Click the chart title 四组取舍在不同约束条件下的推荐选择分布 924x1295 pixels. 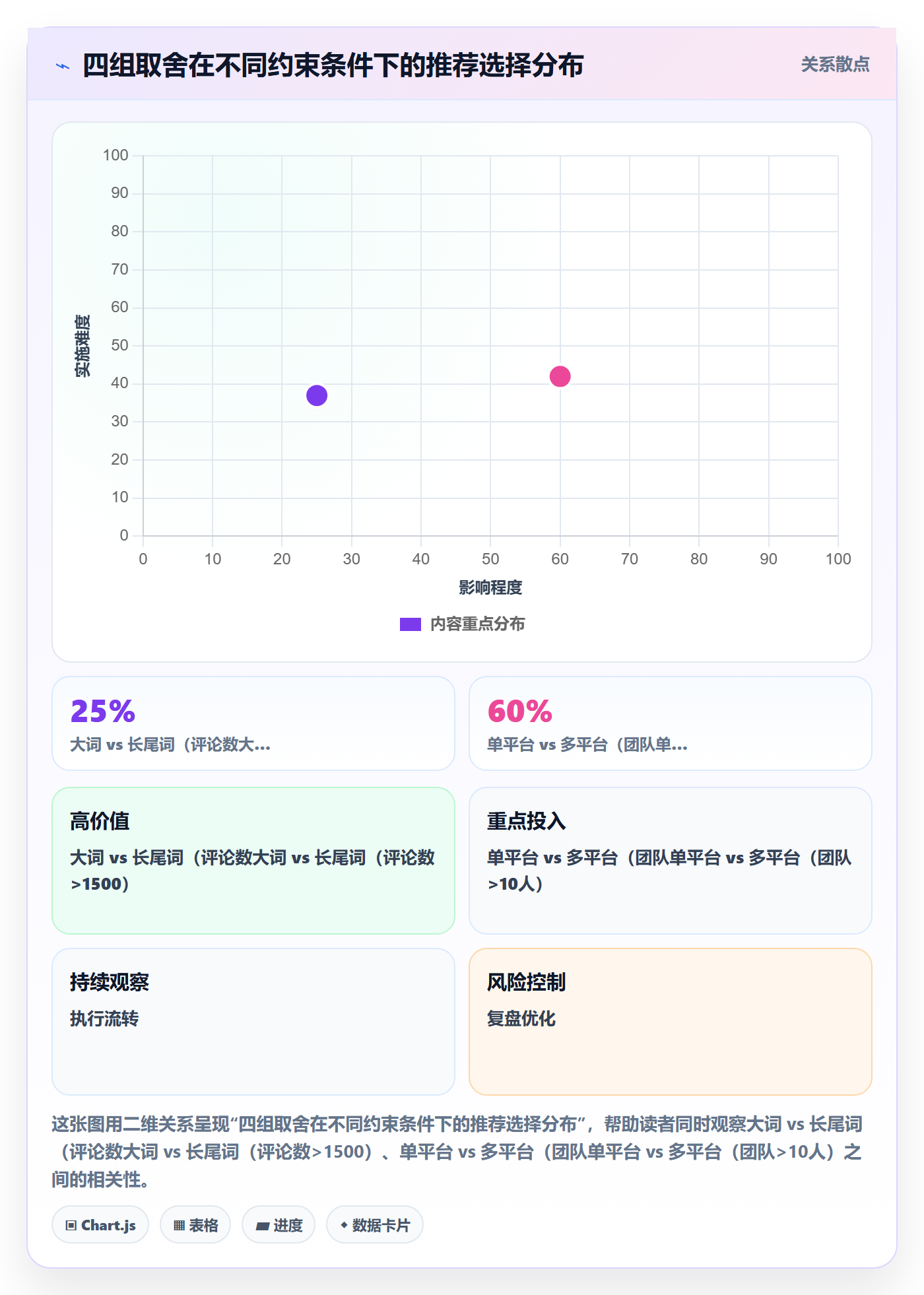tap(333, 65)
